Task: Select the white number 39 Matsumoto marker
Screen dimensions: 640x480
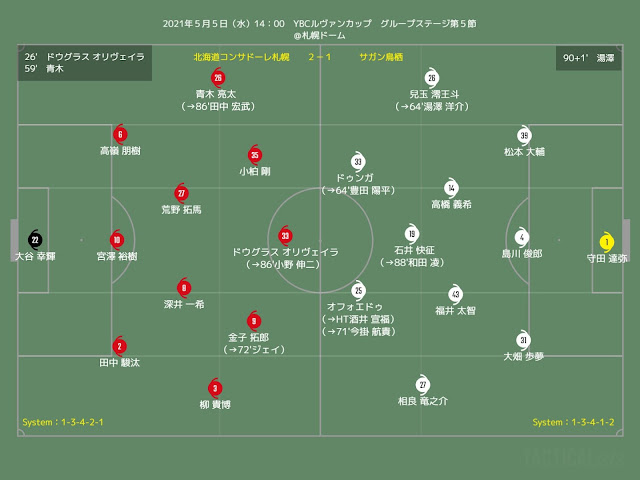Action: click(x=524, y=135)
